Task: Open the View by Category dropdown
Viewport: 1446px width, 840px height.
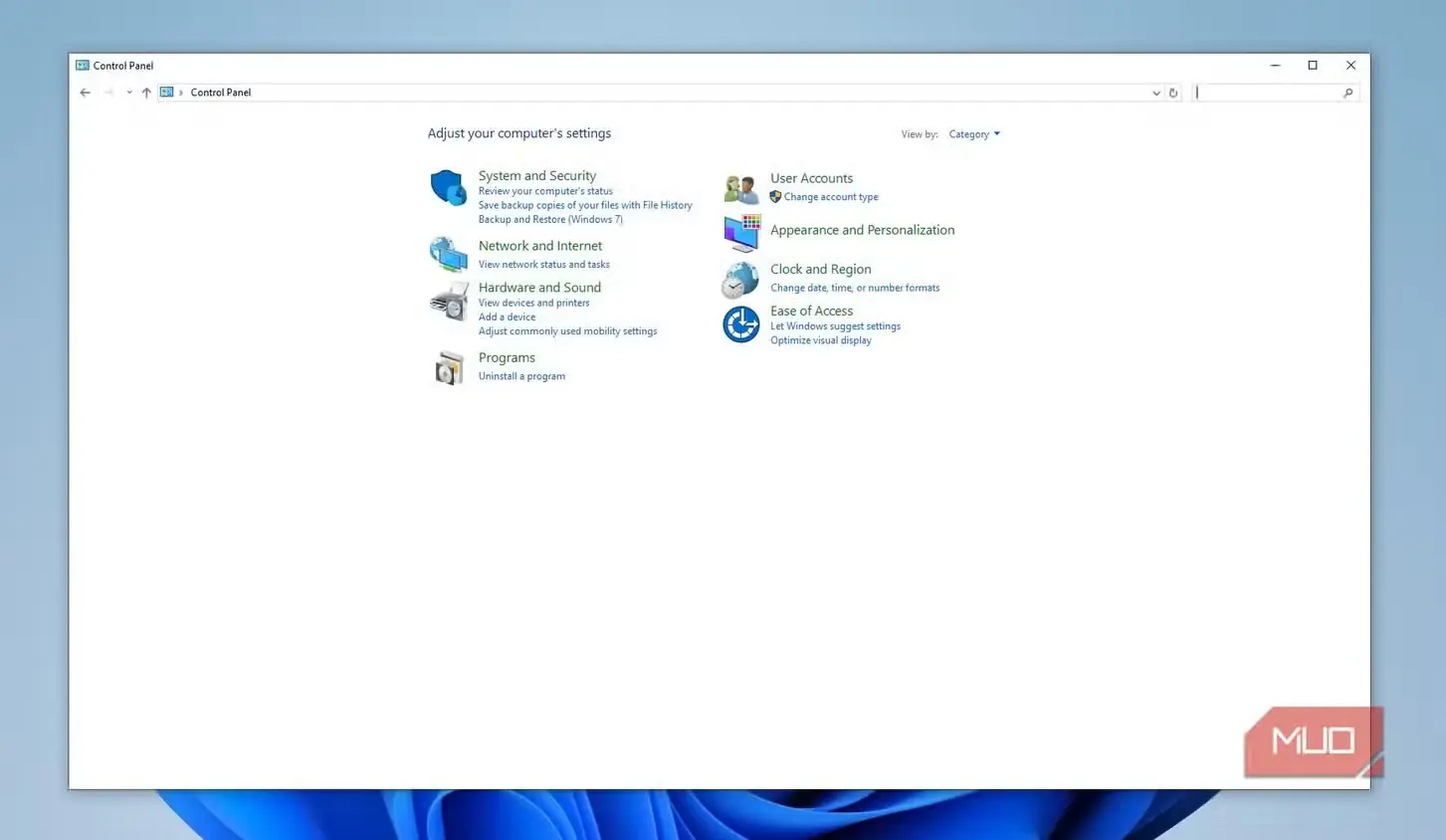Action: point(974,134)
